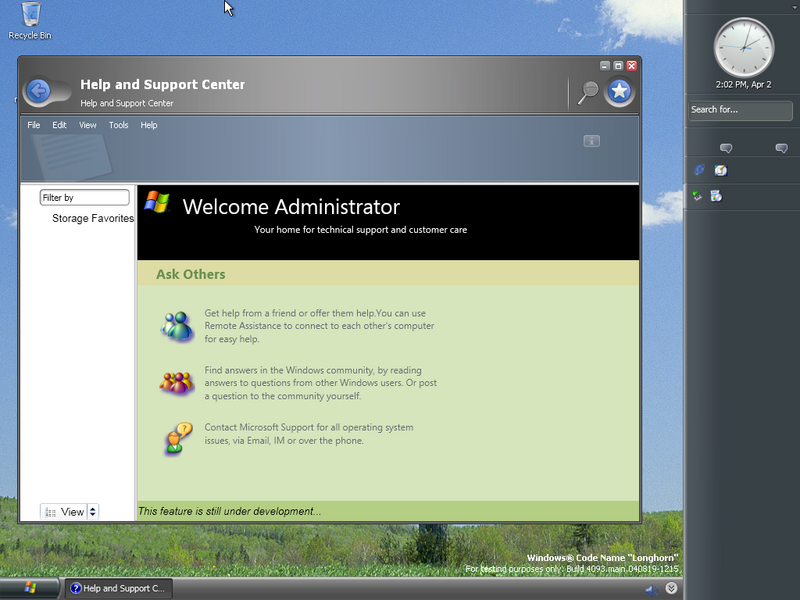
Task: Click the date text 2:02 PM, Apr 2
Action: pos(743,85)
